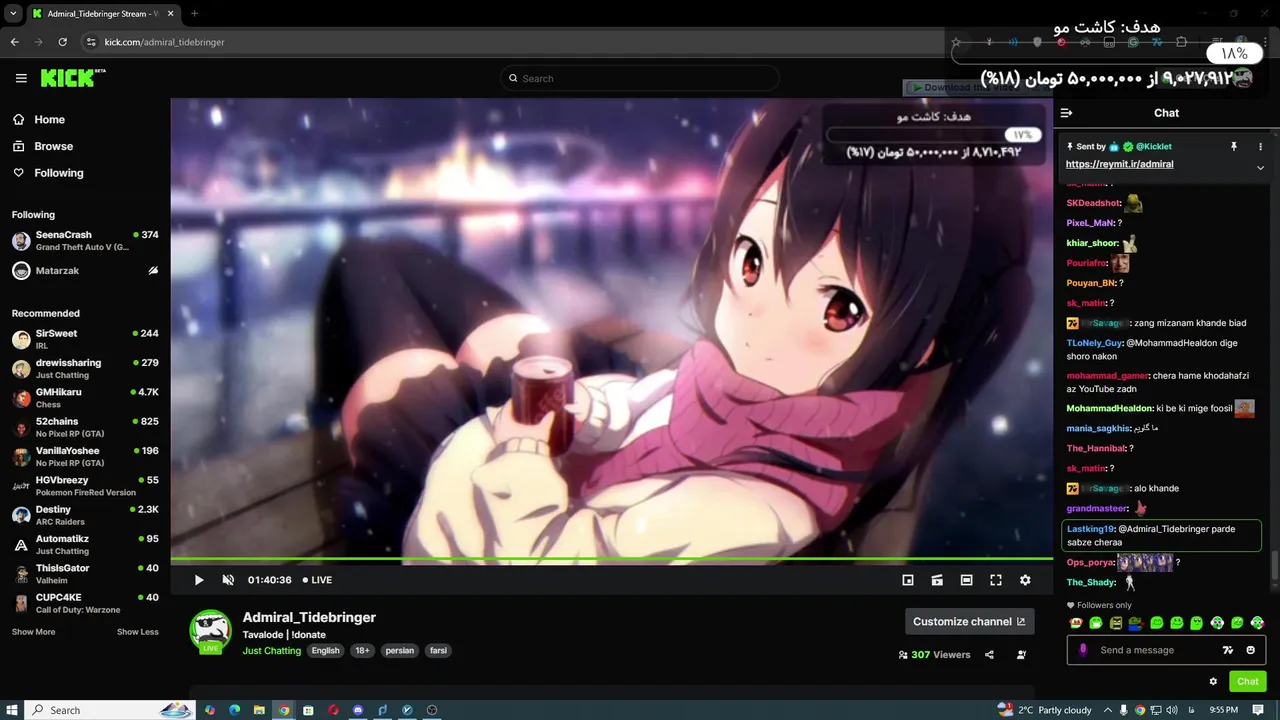Unpin the pinned Kicklet message
The height and width of the screenshot is (720, 1280).
point(1233,146)
